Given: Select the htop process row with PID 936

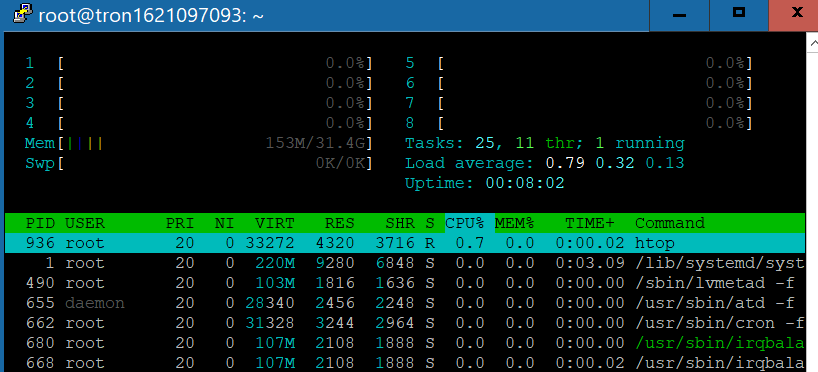Looking at the screenshot, I should pos(405,243).
